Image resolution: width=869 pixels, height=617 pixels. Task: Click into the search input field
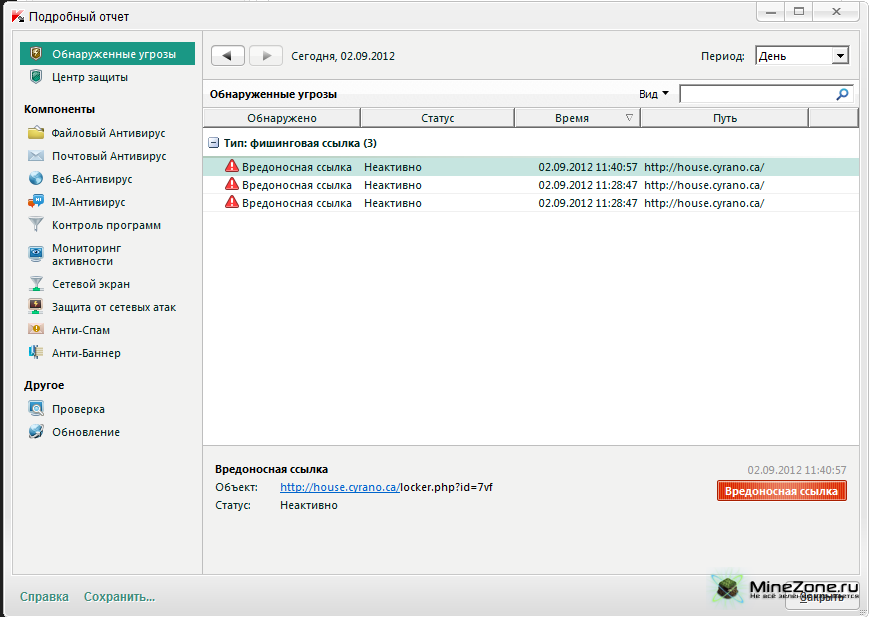757,94
